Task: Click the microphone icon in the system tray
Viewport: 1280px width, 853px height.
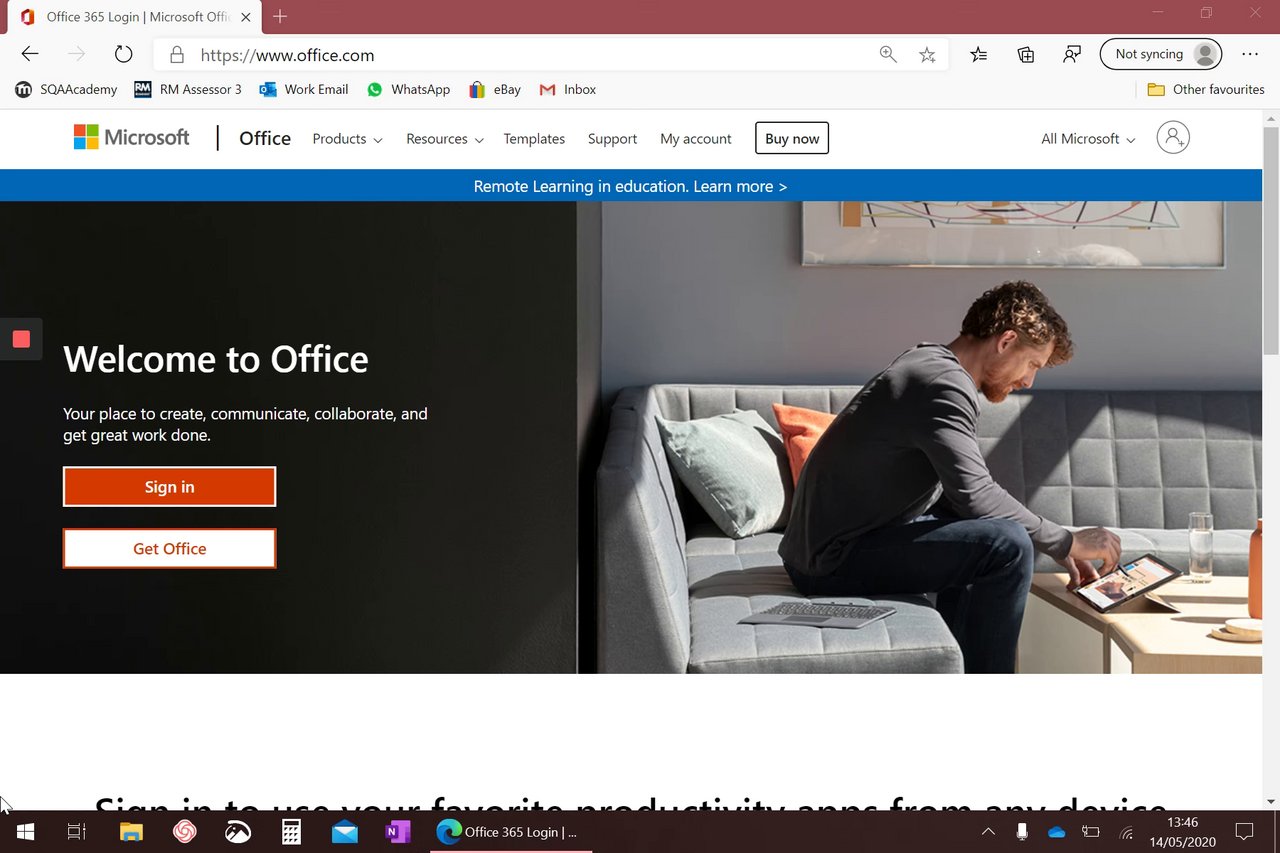Action: [1022, 831]
